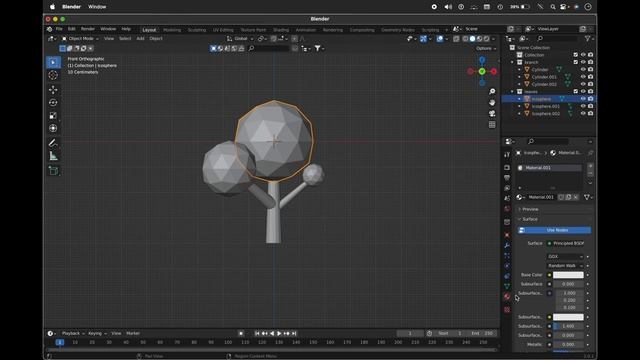Image resolution: width=640 pixels, height=360 pixels.
Task: Play the animation forward
Action: click(x=279, y=333)
